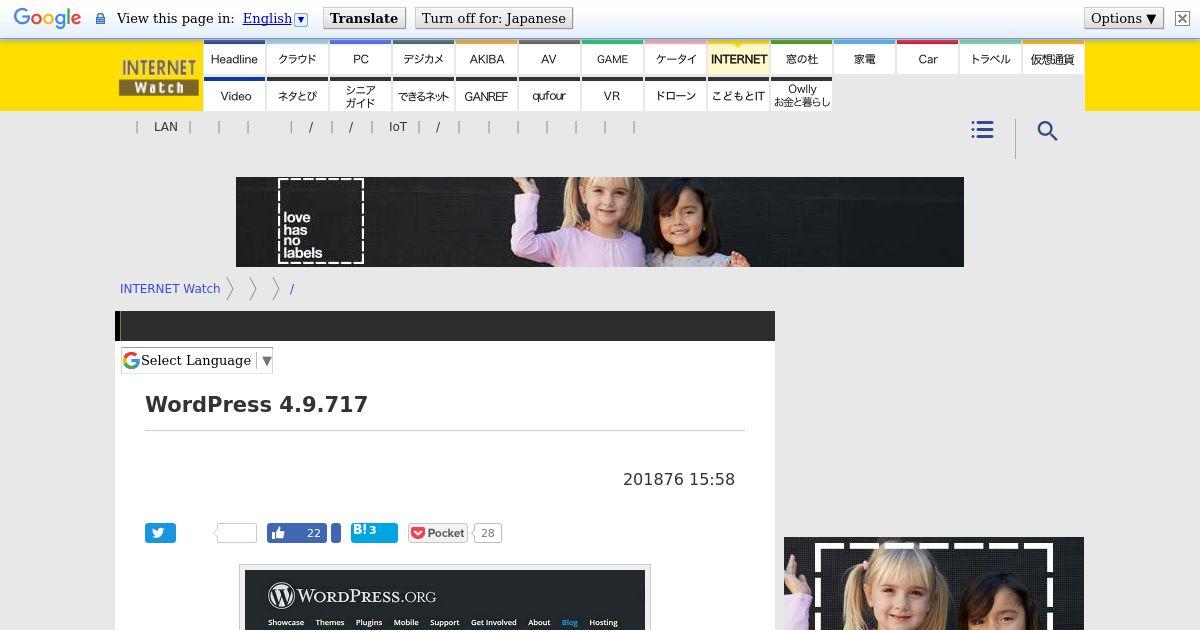This screenshot has width=1200, height=630.
Task: Click the article title WordPress 4.9.7
Action: 256,404
